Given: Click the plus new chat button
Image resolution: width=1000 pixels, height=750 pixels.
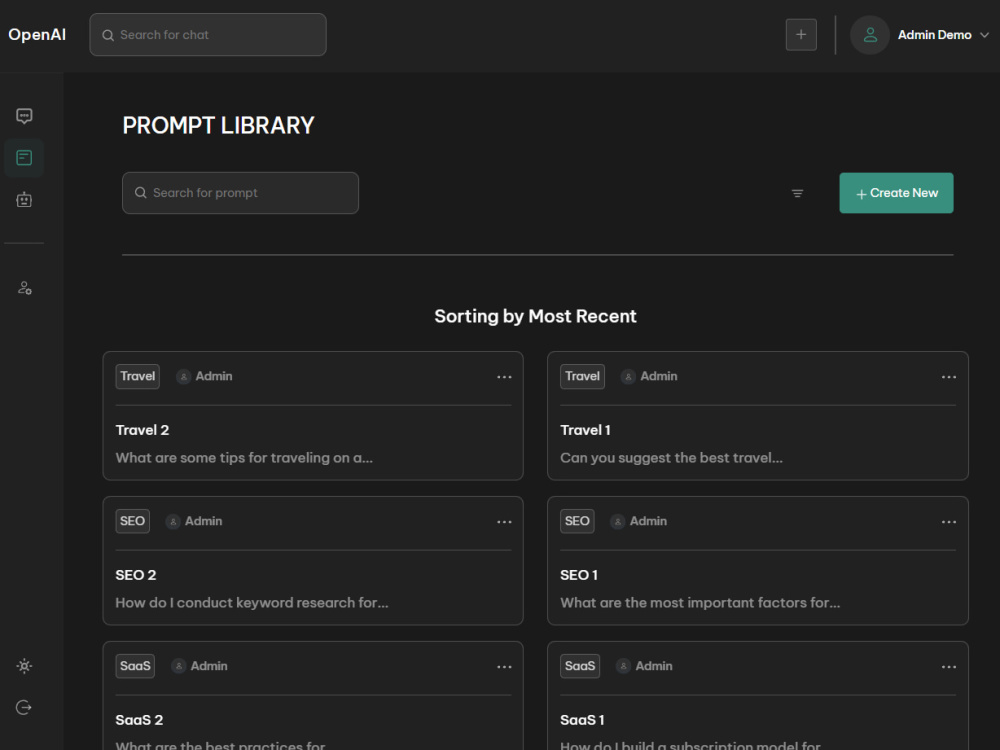Looking at the screenshot, I should click(801, 34).
